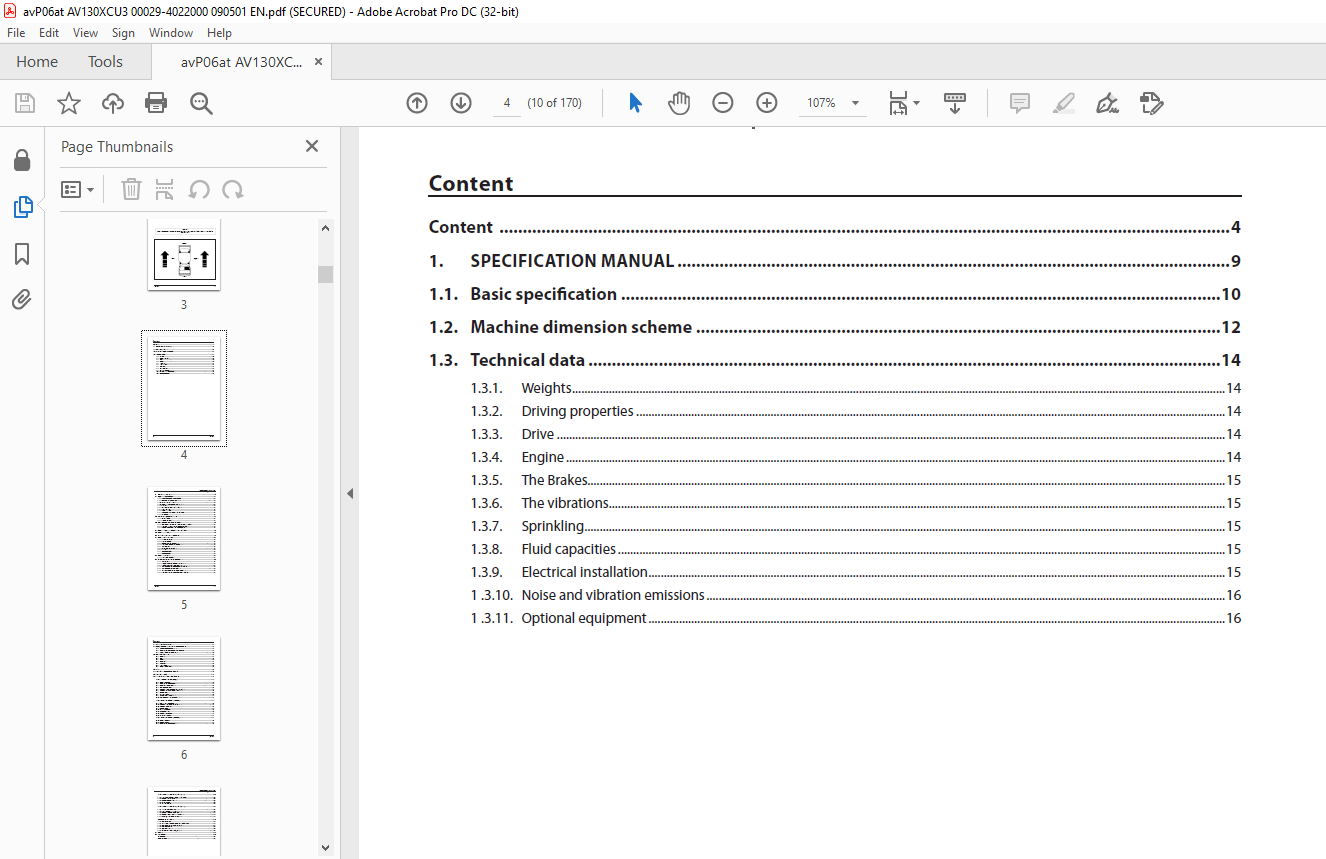Zoom in with the plus circle icon
Screen dimensions: 1326x859
click(767, 103)
